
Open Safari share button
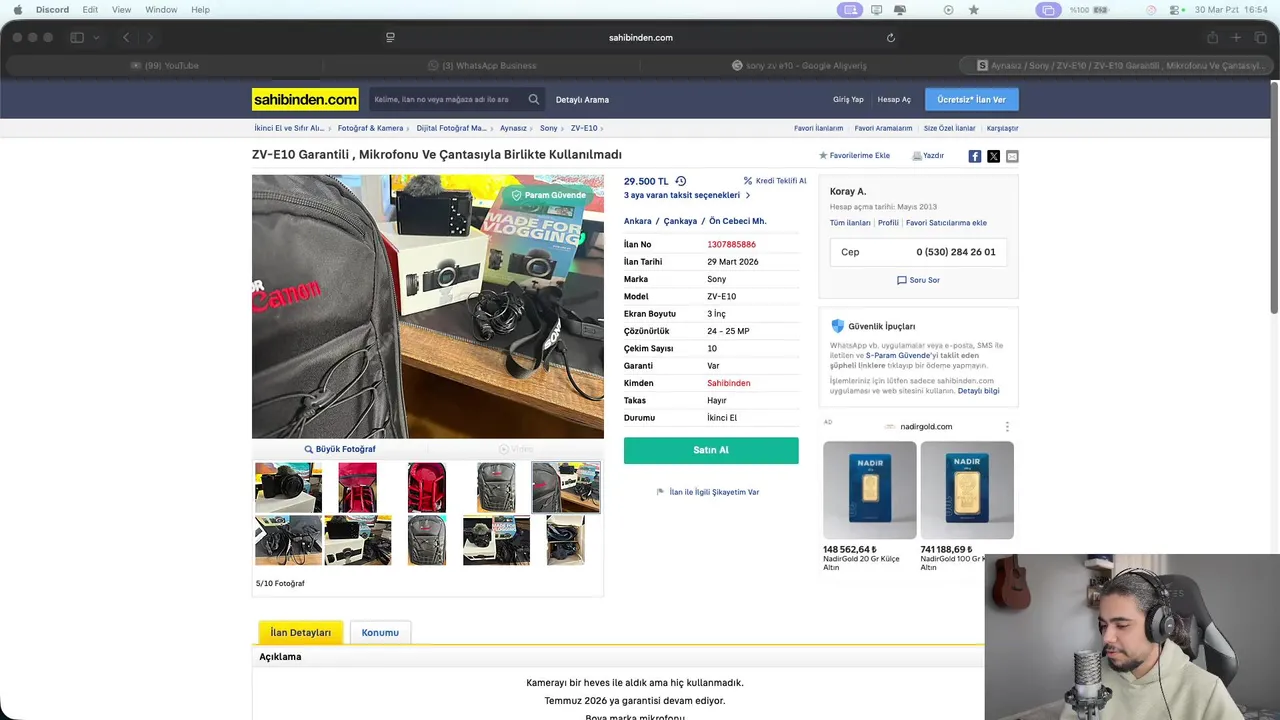pyautogui.click(x=1212, y=38)
